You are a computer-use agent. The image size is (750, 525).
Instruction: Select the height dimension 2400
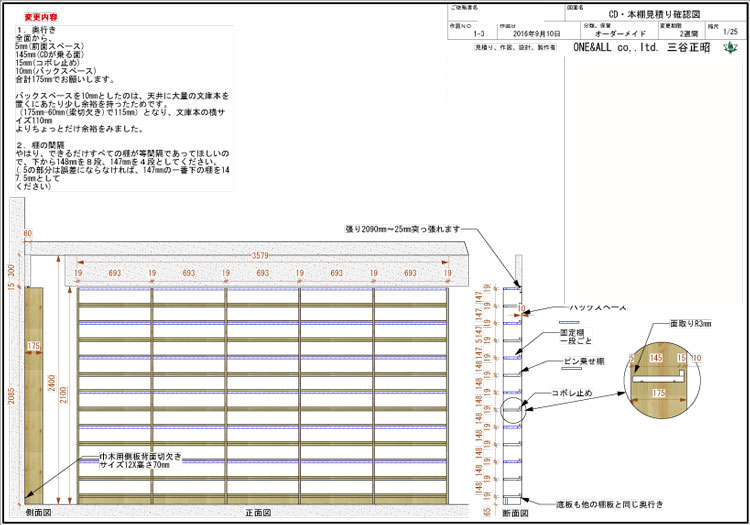52,383
